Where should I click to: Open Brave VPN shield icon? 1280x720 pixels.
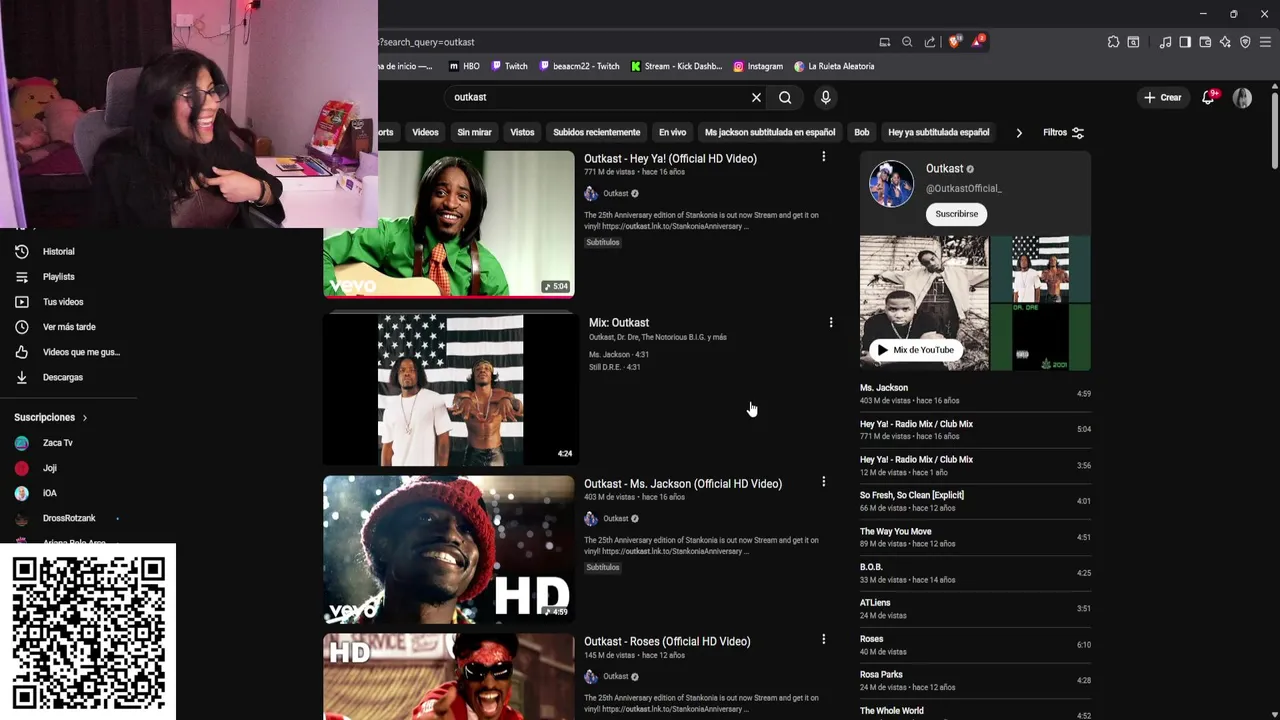click(x=1245, y=42)
